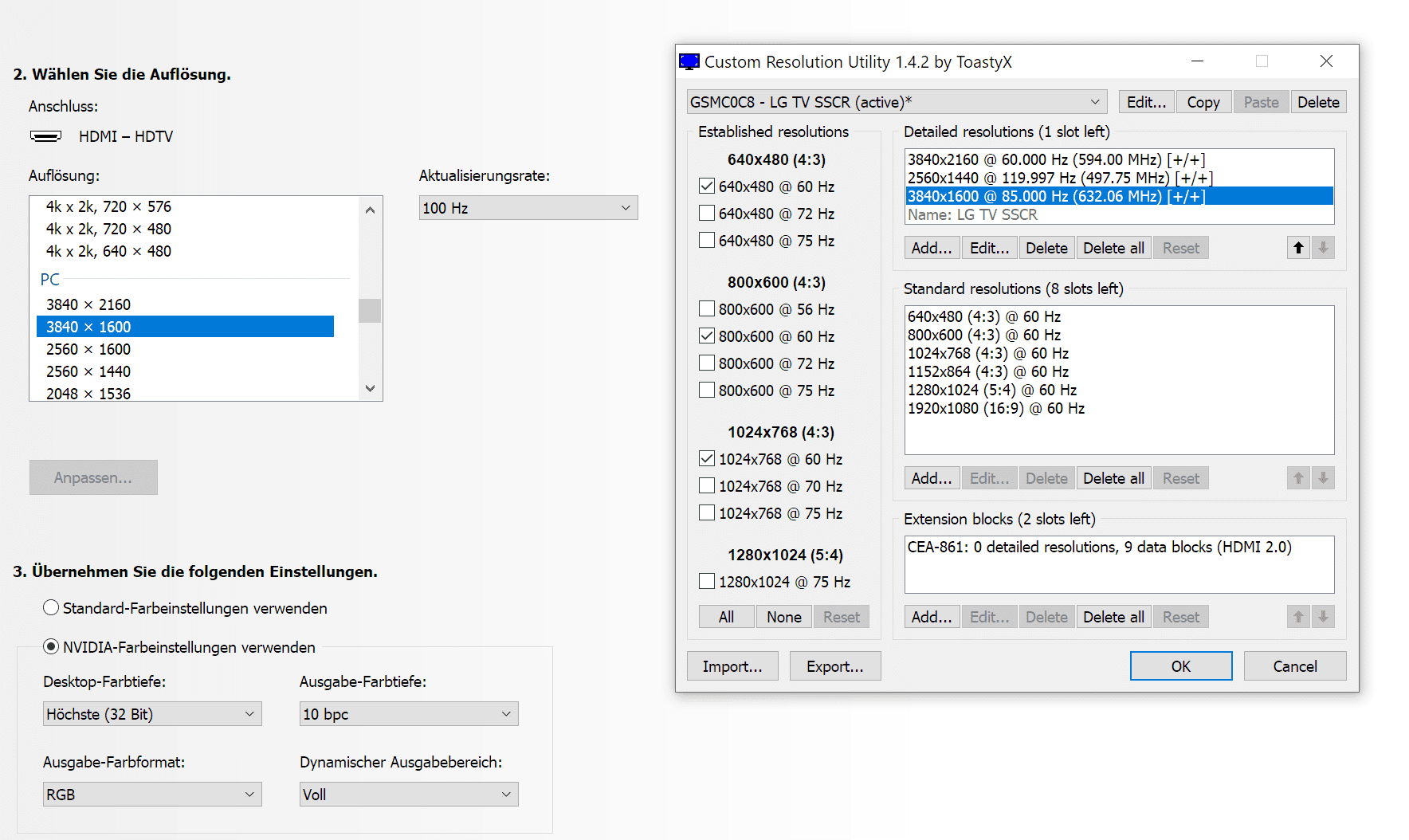Click extension blocks move-up arrow
This screenshot has height=840, width=1409.
(x=1298, y=617)
